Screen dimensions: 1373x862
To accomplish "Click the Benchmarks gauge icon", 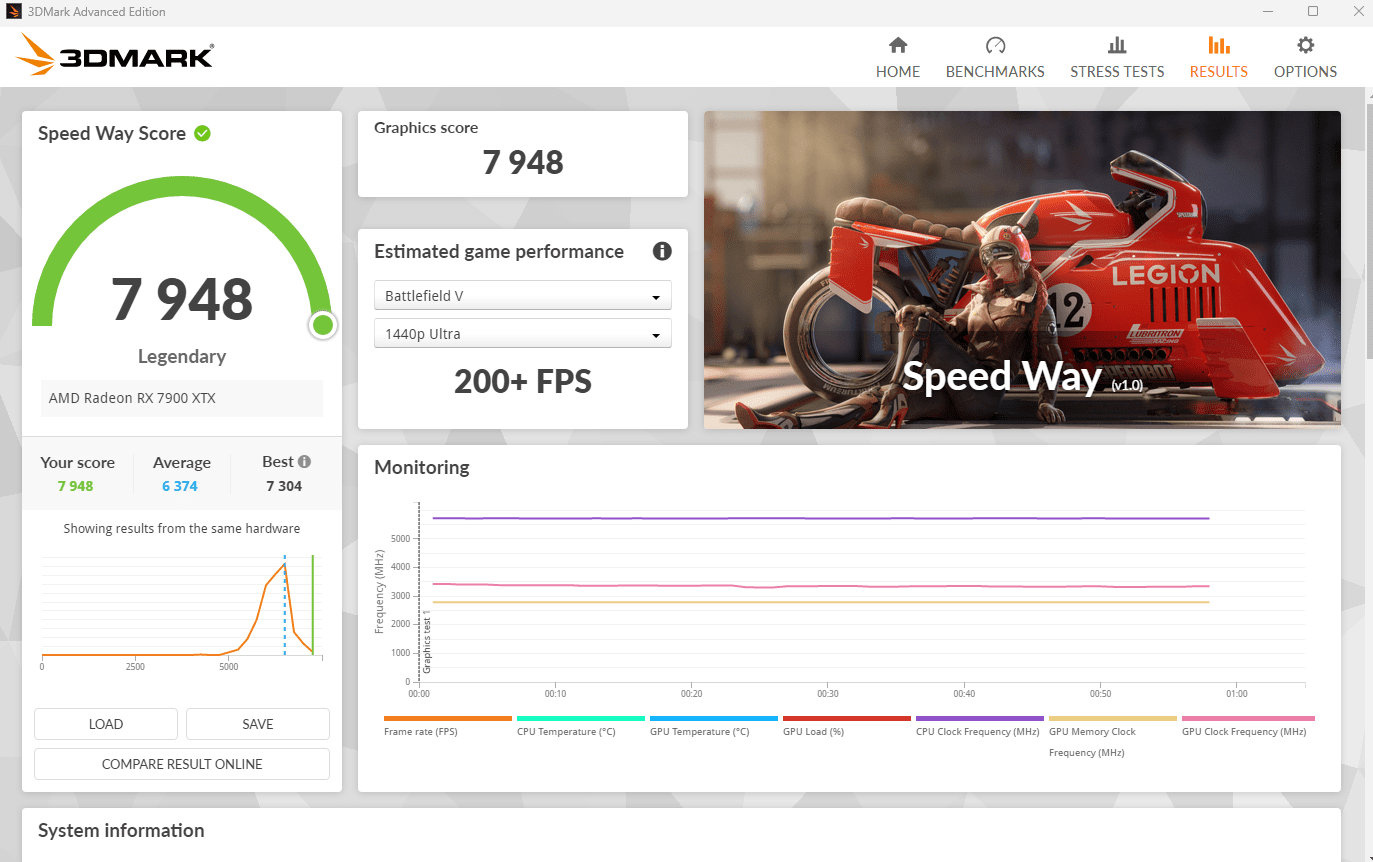I will 995,45.
